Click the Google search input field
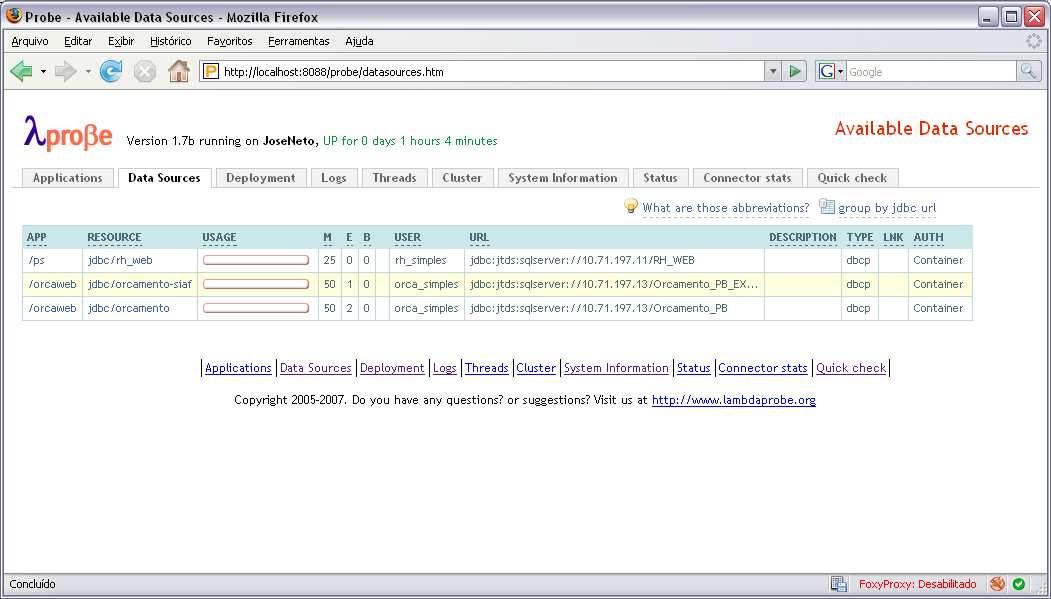 [x=930, y=72]
